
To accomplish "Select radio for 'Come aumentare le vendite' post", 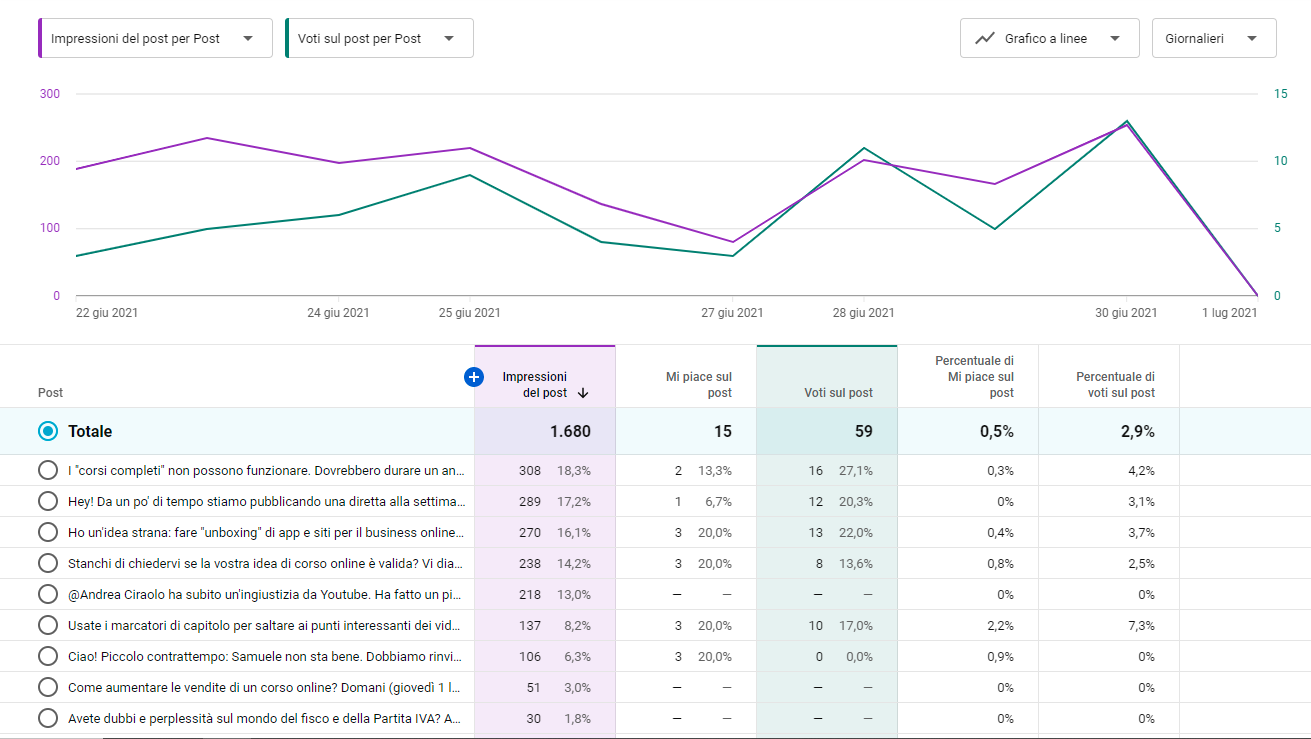I will tap(47, 687).
